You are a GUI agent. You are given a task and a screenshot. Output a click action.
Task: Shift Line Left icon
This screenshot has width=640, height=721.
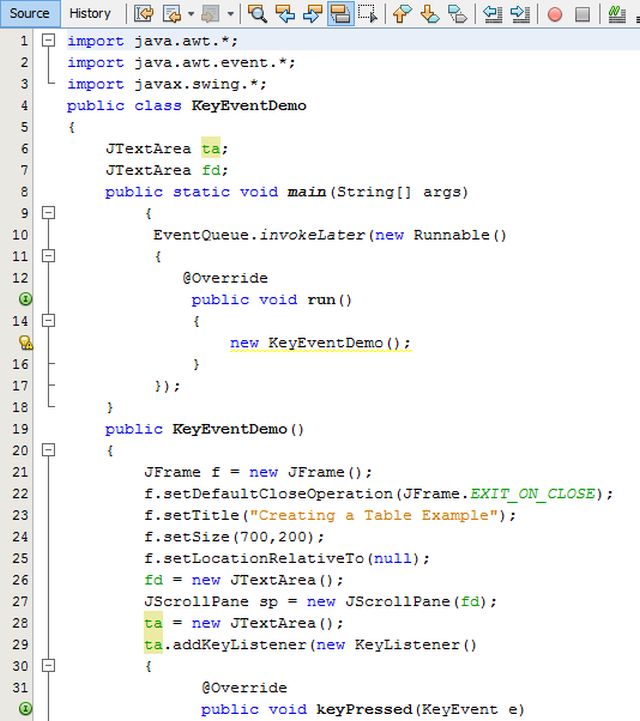coord(492,13)
